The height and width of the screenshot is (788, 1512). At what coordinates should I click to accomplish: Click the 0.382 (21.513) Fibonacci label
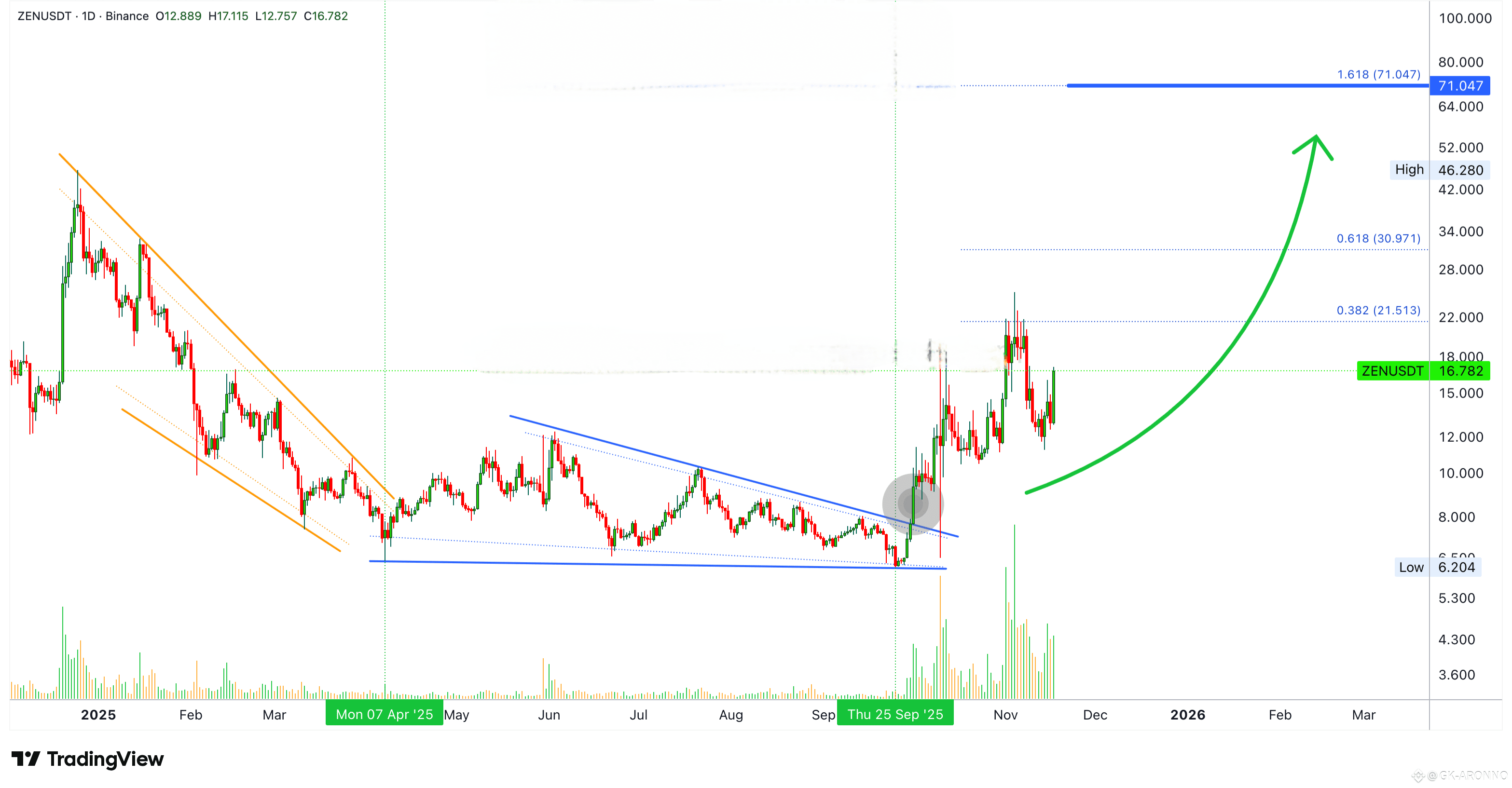click(x=1378, y=311)
